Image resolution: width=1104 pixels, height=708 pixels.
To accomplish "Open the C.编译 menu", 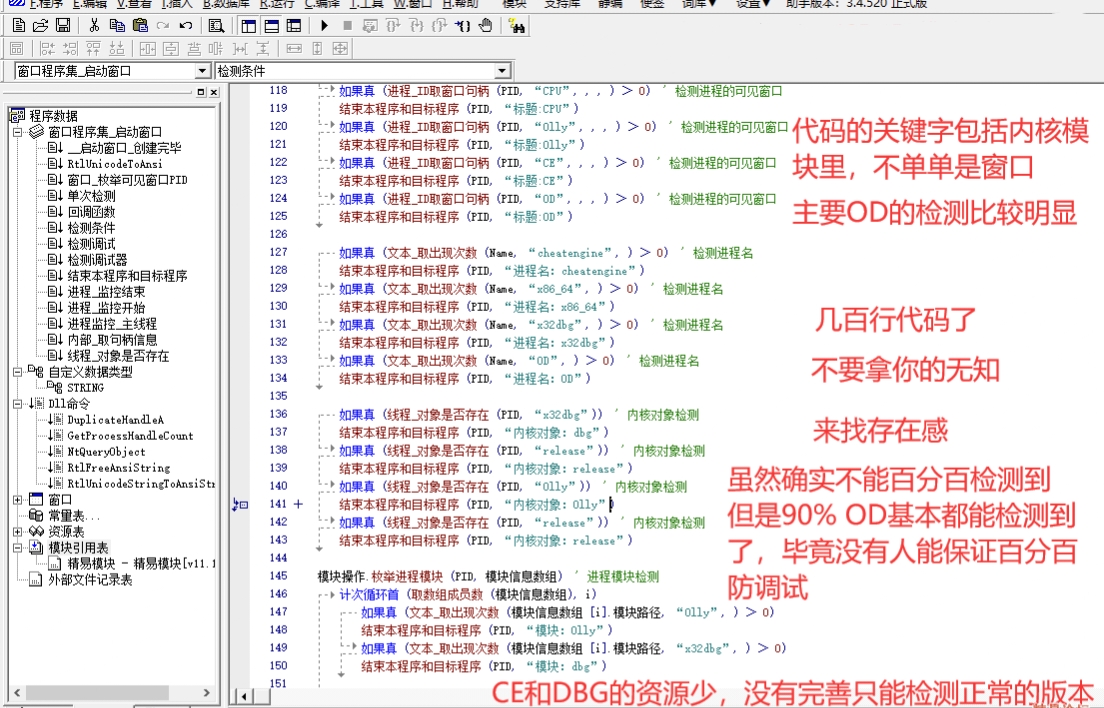I will coord(322,4).
